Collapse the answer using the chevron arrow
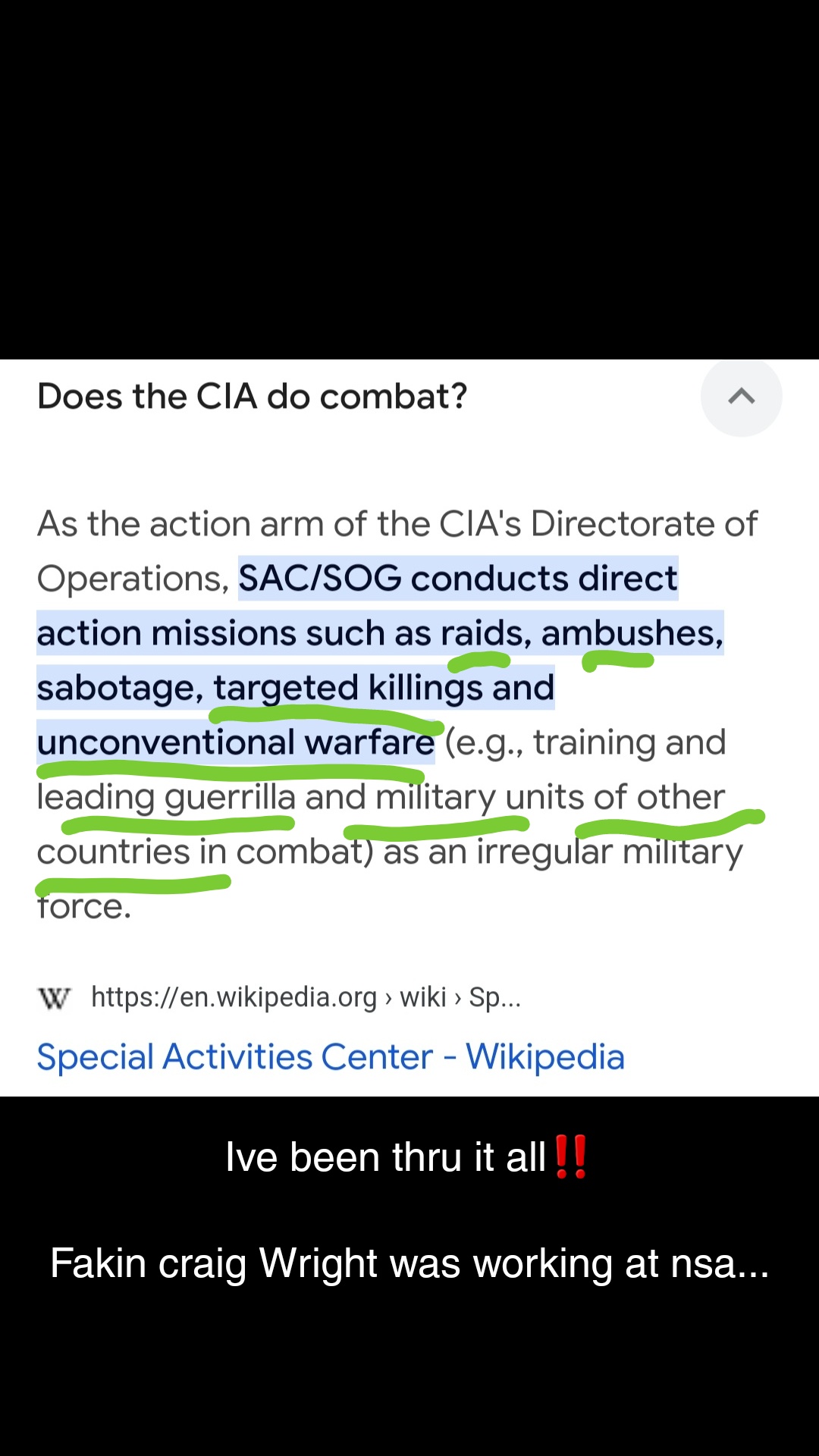Screen dimensions: 819x1456 coord(741,397)
